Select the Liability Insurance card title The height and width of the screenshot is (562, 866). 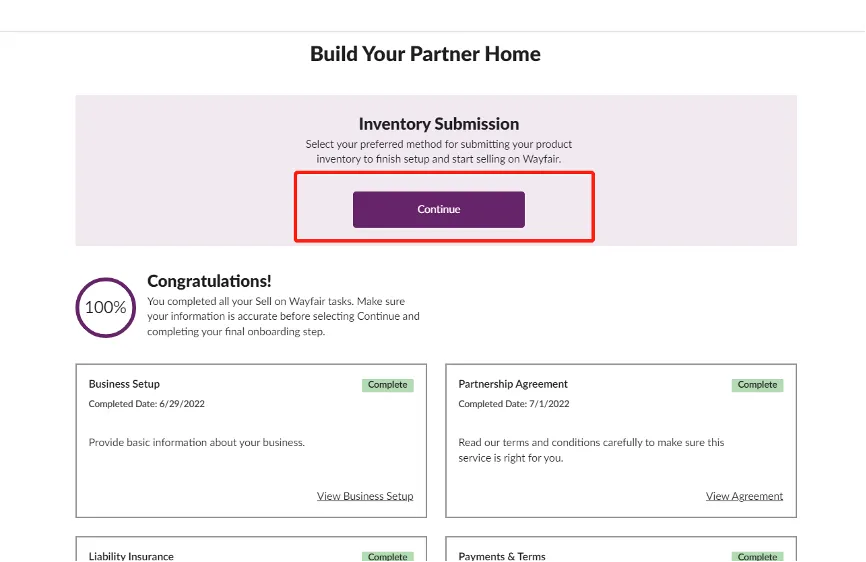[131, 556]
